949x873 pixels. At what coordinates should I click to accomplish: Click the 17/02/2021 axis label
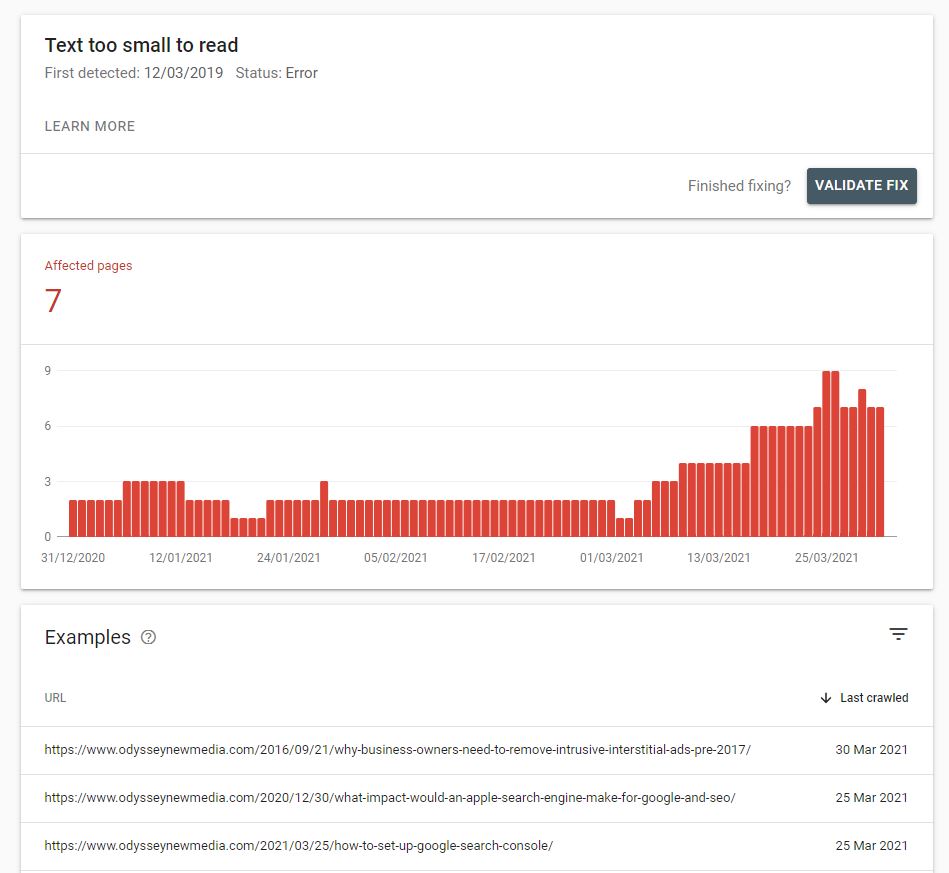click(x=504, y=558)
